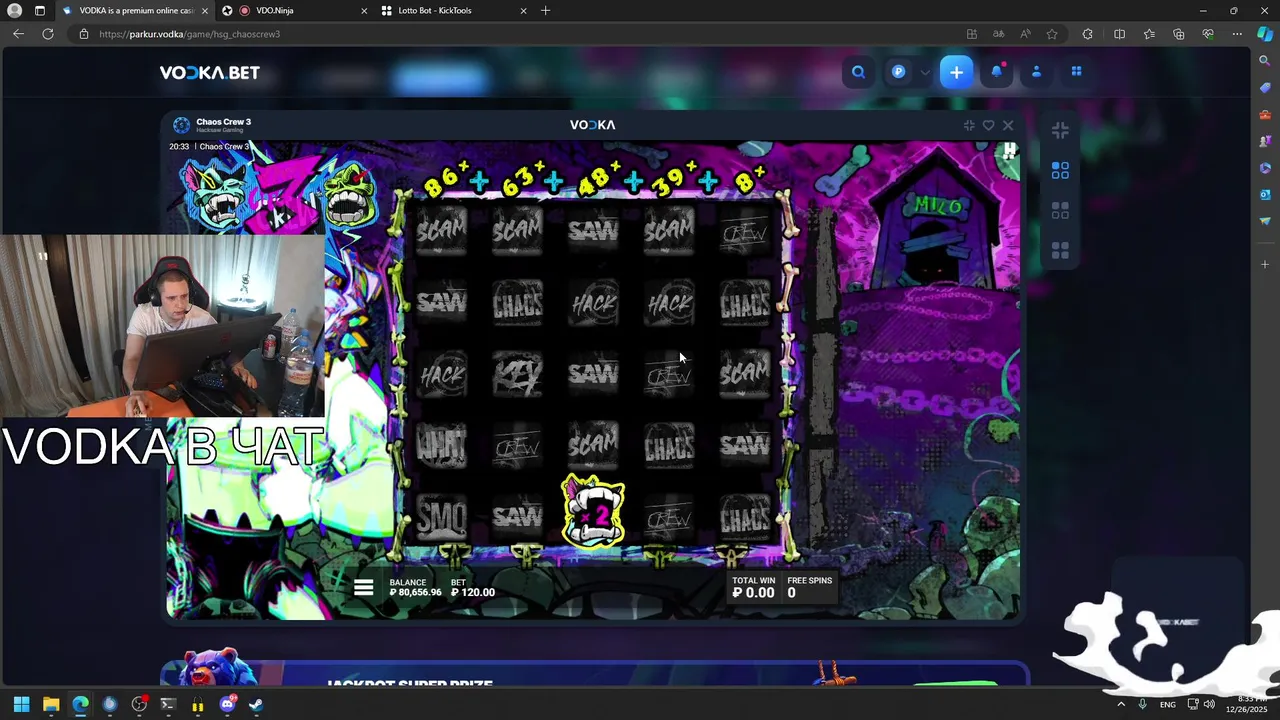Toggle browser split screen view

[1119, 34]
